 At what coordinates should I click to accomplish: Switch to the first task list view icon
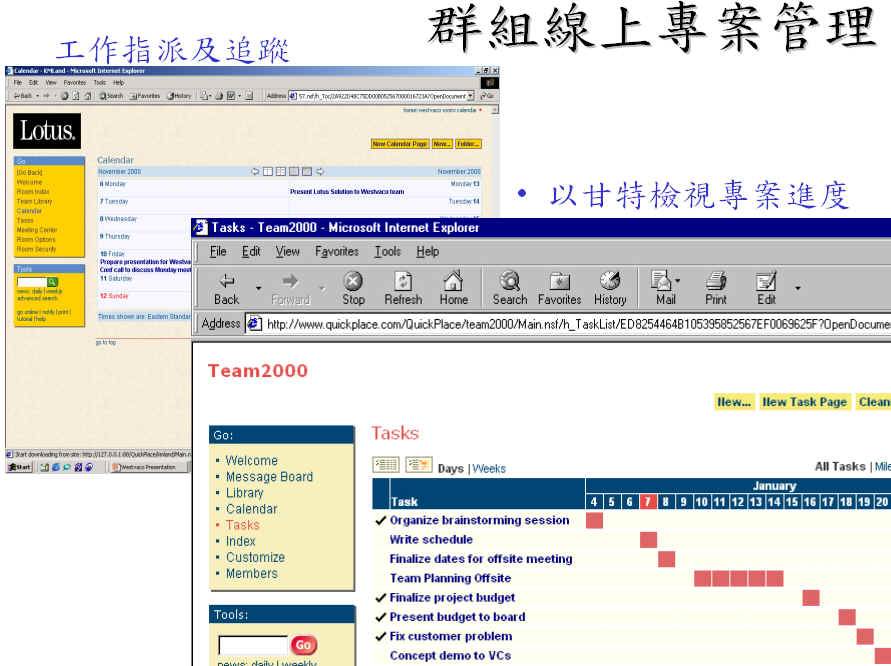pos(386,465)
